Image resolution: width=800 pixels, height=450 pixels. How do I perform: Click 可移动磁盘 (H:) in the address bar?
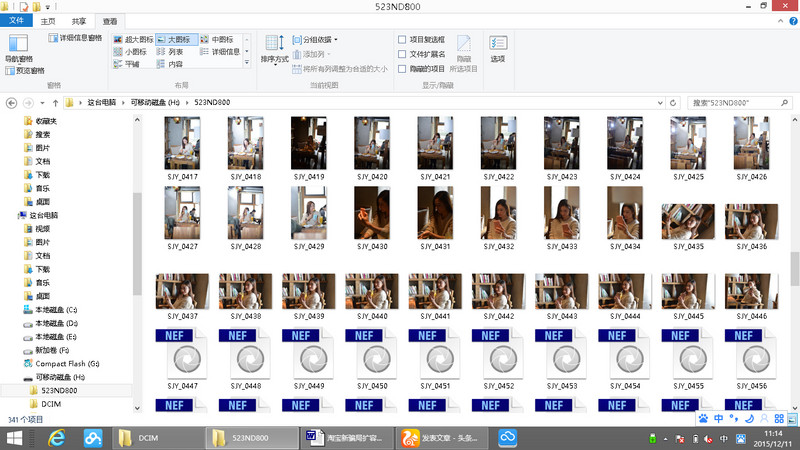click(x=155, y=103)
